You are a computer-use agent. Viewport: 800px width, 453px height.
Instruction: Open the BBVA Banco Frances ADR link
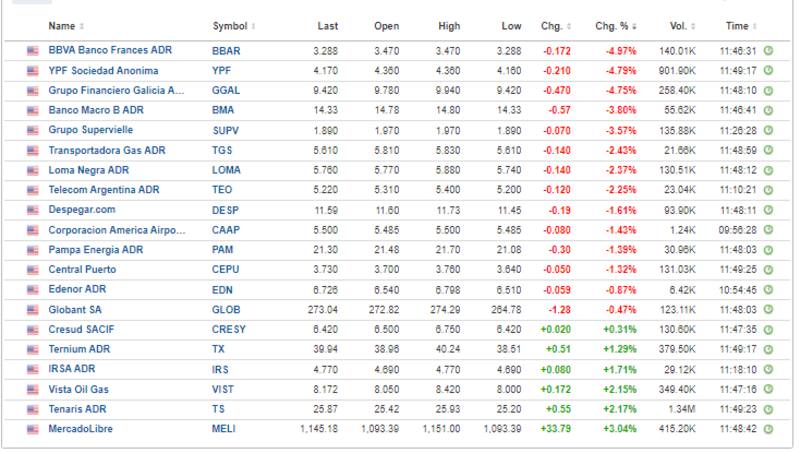point(112,50)
